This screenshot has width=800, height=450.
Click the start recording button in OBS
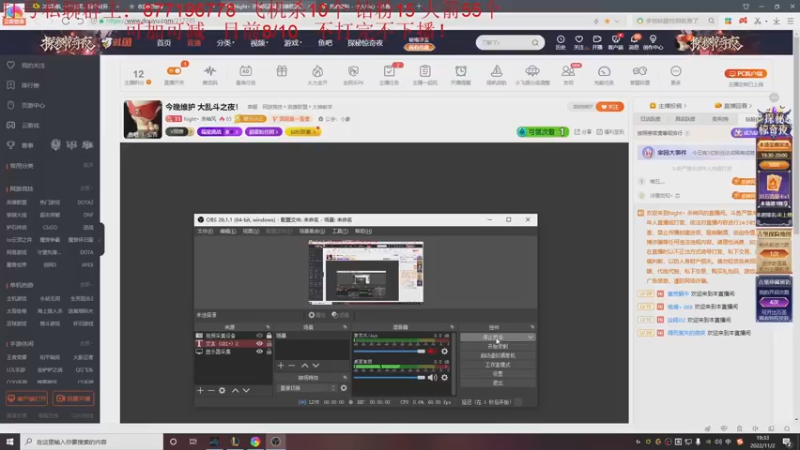point(497,346)
